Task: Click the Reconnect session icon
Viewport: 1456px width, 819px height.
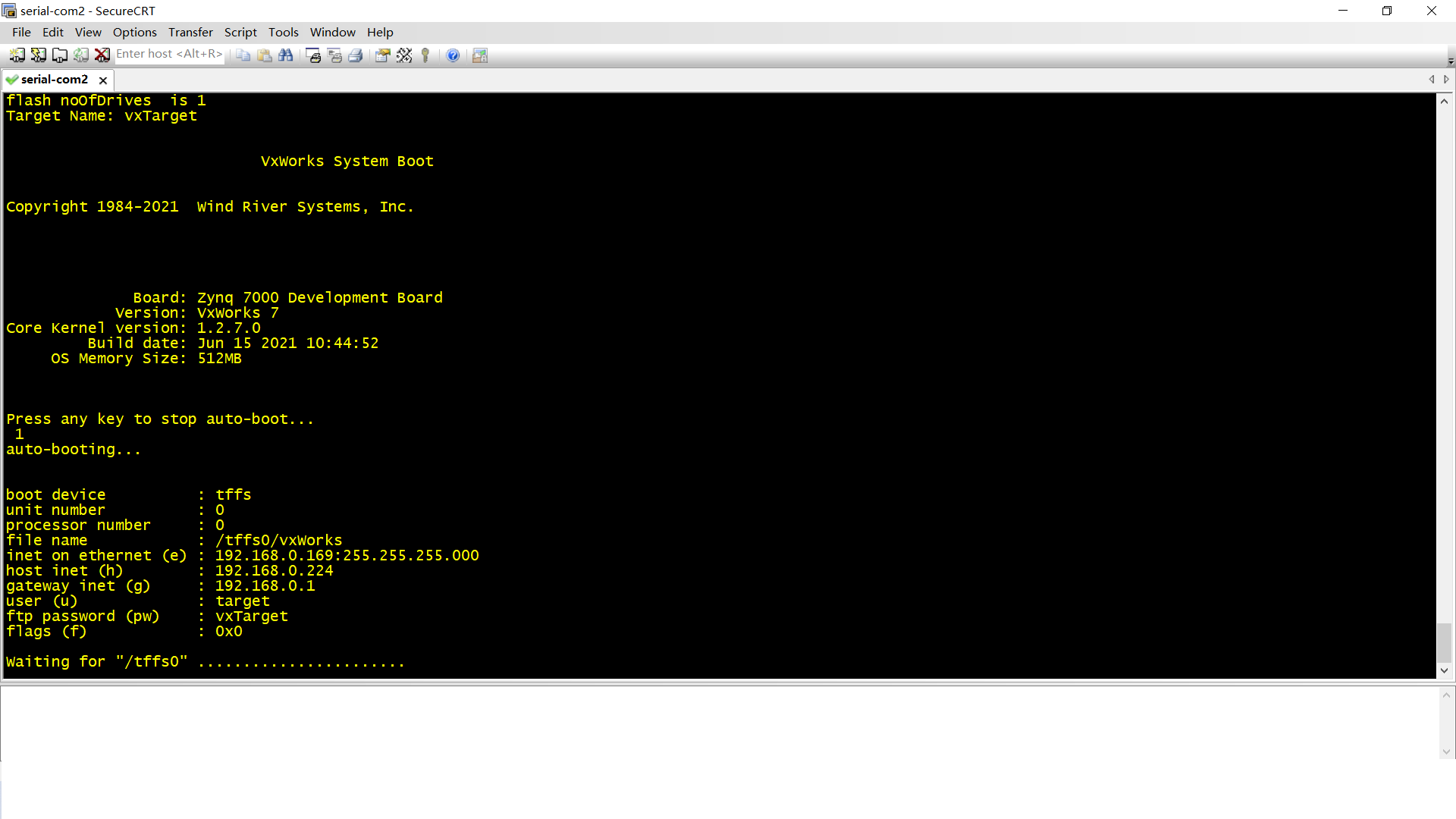Action: point(80,55)
